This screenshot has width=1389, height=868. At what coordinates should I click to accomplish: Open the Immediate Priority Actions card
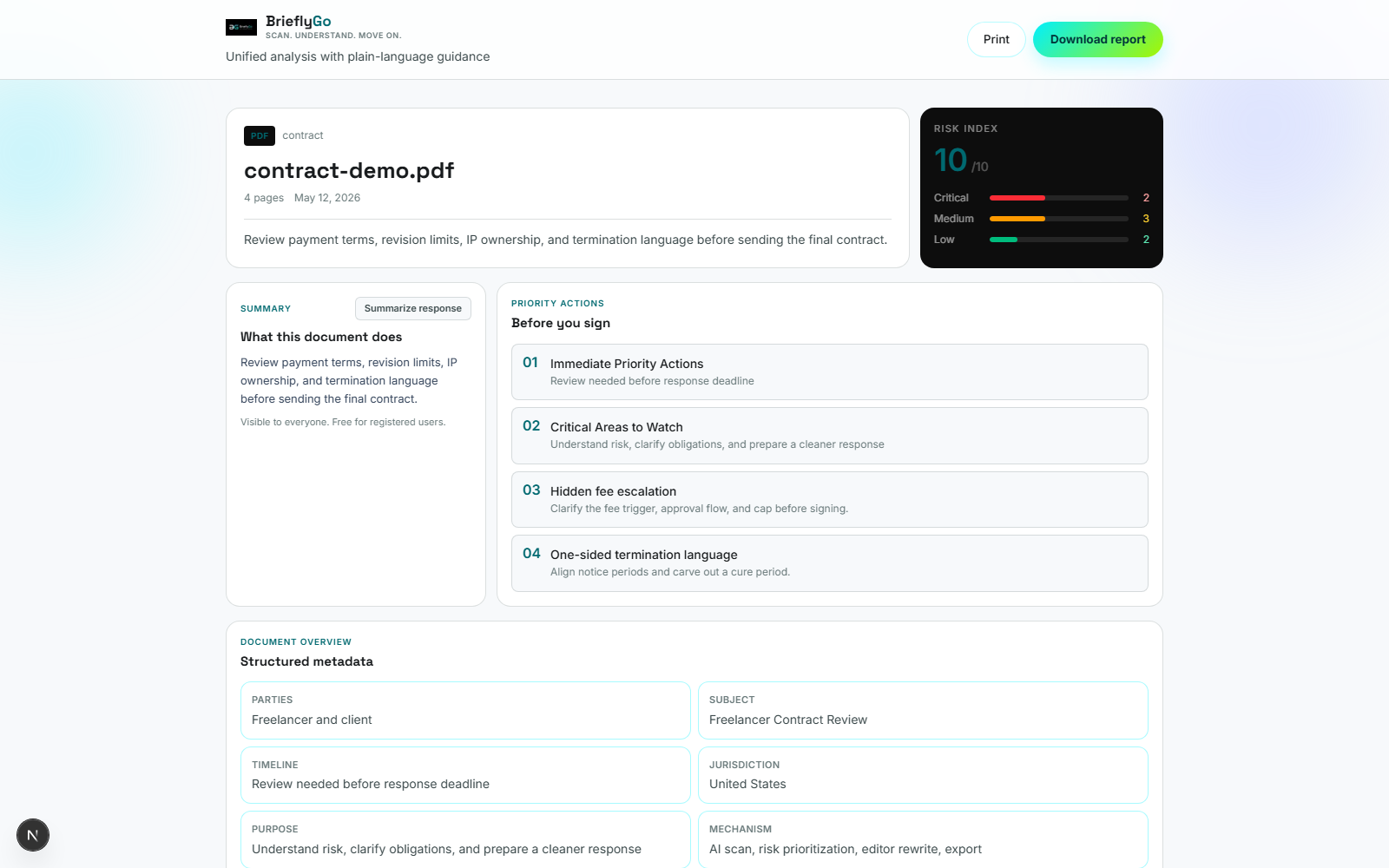(830, 372)
